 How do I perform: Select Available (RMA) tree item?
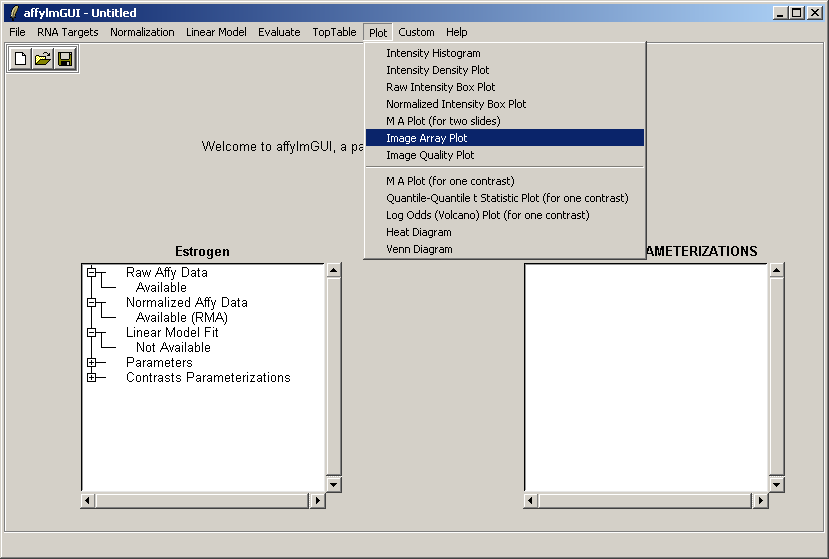(x=181, y=317)
